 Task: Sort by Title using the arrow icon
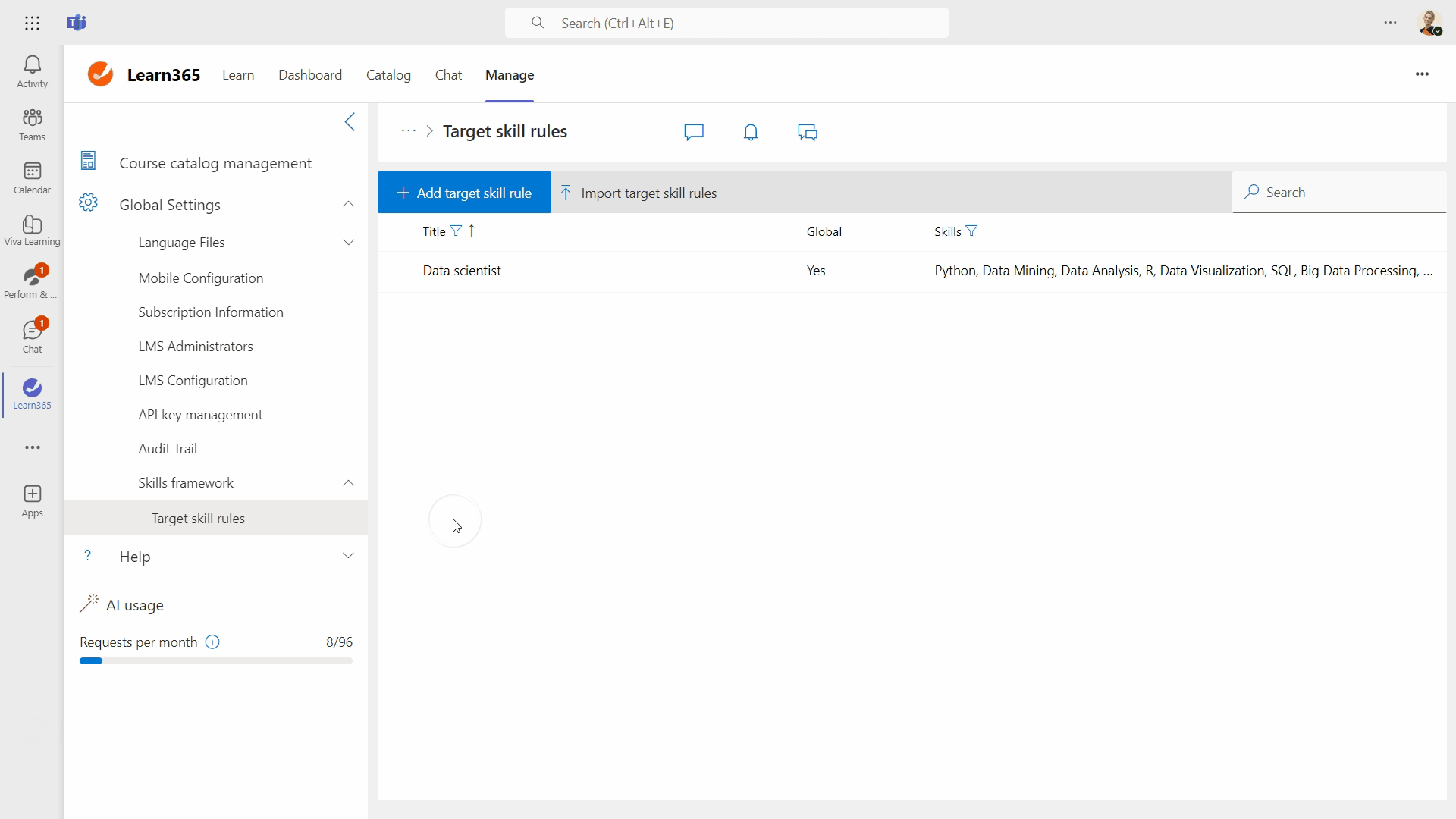click(472, 231)
